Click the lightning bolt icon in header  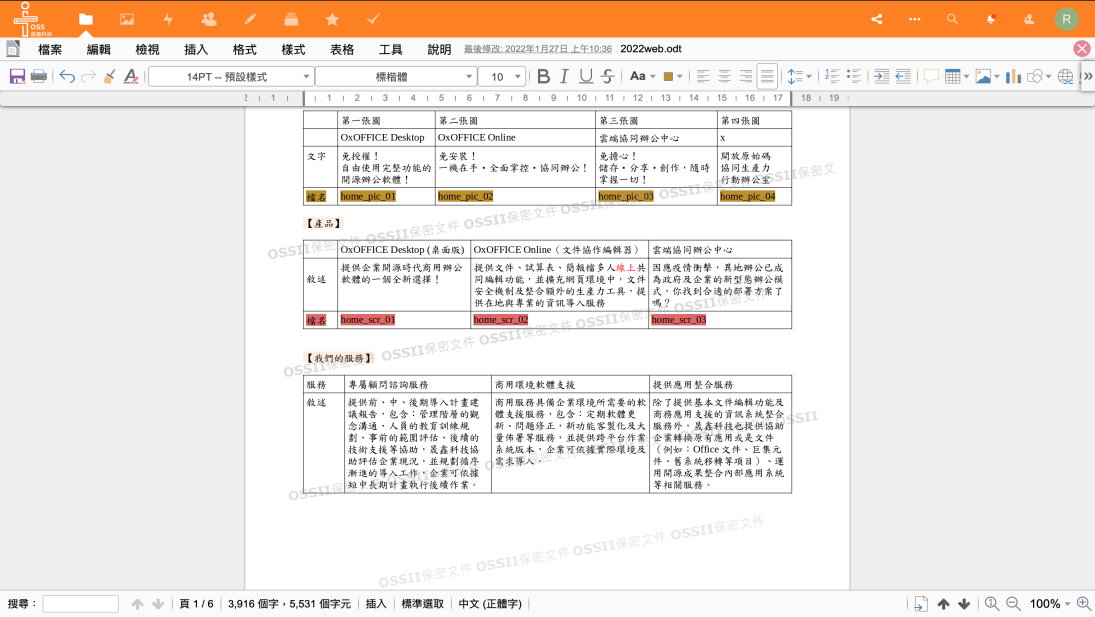[168, 19]
